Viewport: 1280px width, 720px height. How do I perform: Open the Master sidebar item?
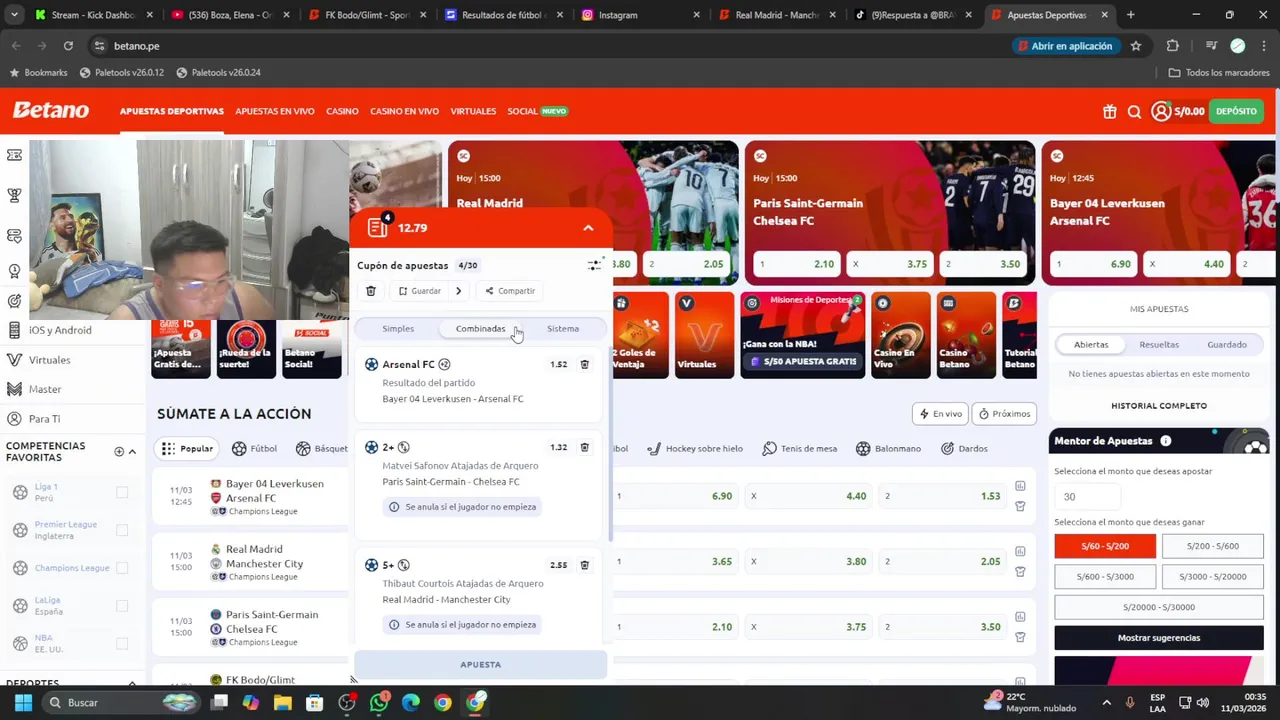click(45, 389)
